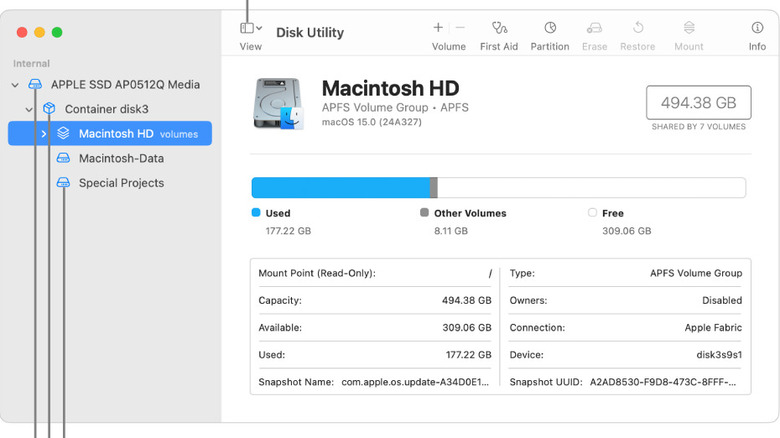Click the 494.38 GB capacity box

[x=698, y=103]
